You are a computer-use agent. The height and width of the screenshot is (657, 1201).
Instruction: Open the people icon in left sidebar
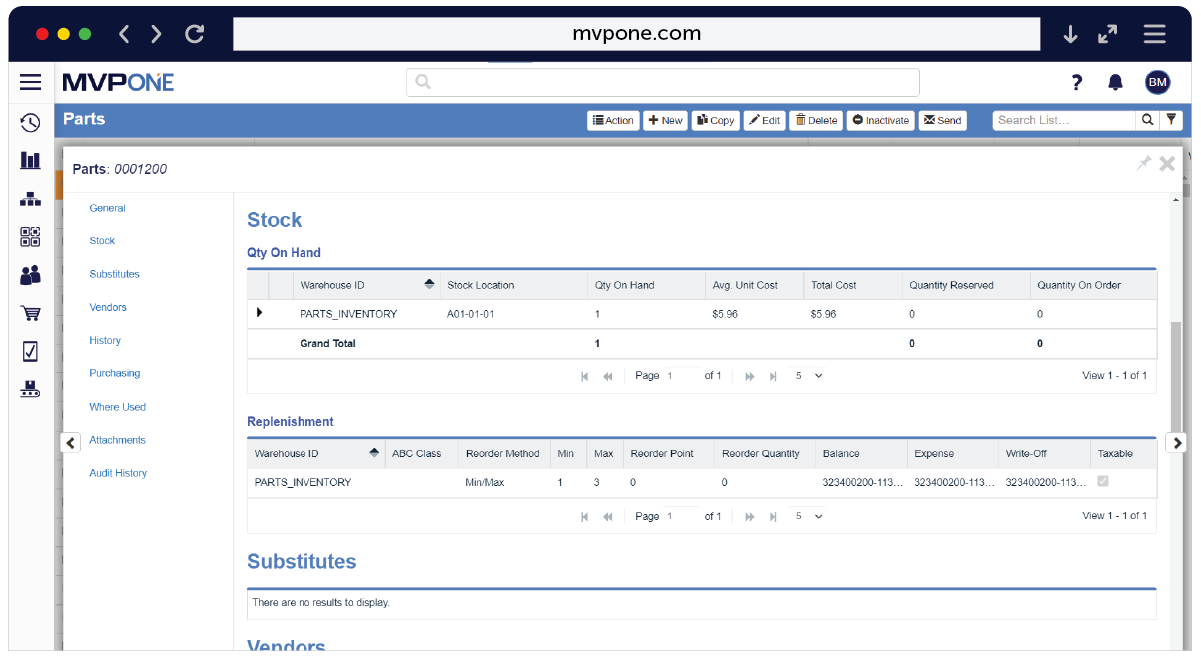click(x=30, y=275)
